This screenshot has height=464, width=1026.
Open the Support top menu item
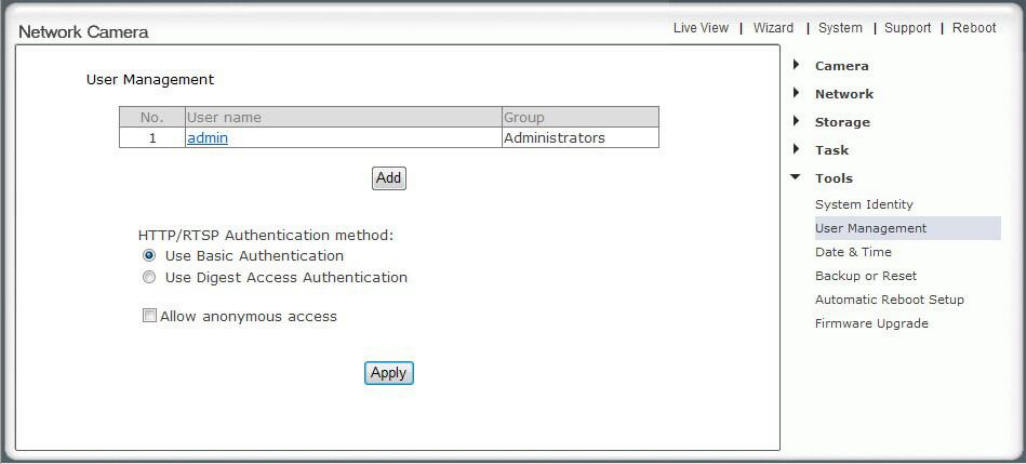click(908, 28)
